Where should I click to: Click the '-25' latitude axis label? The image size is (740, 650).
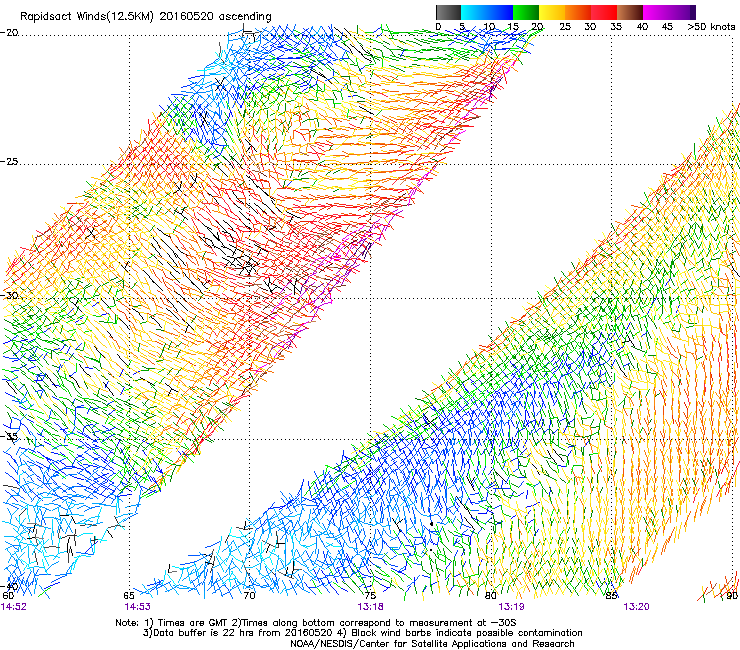9,161
